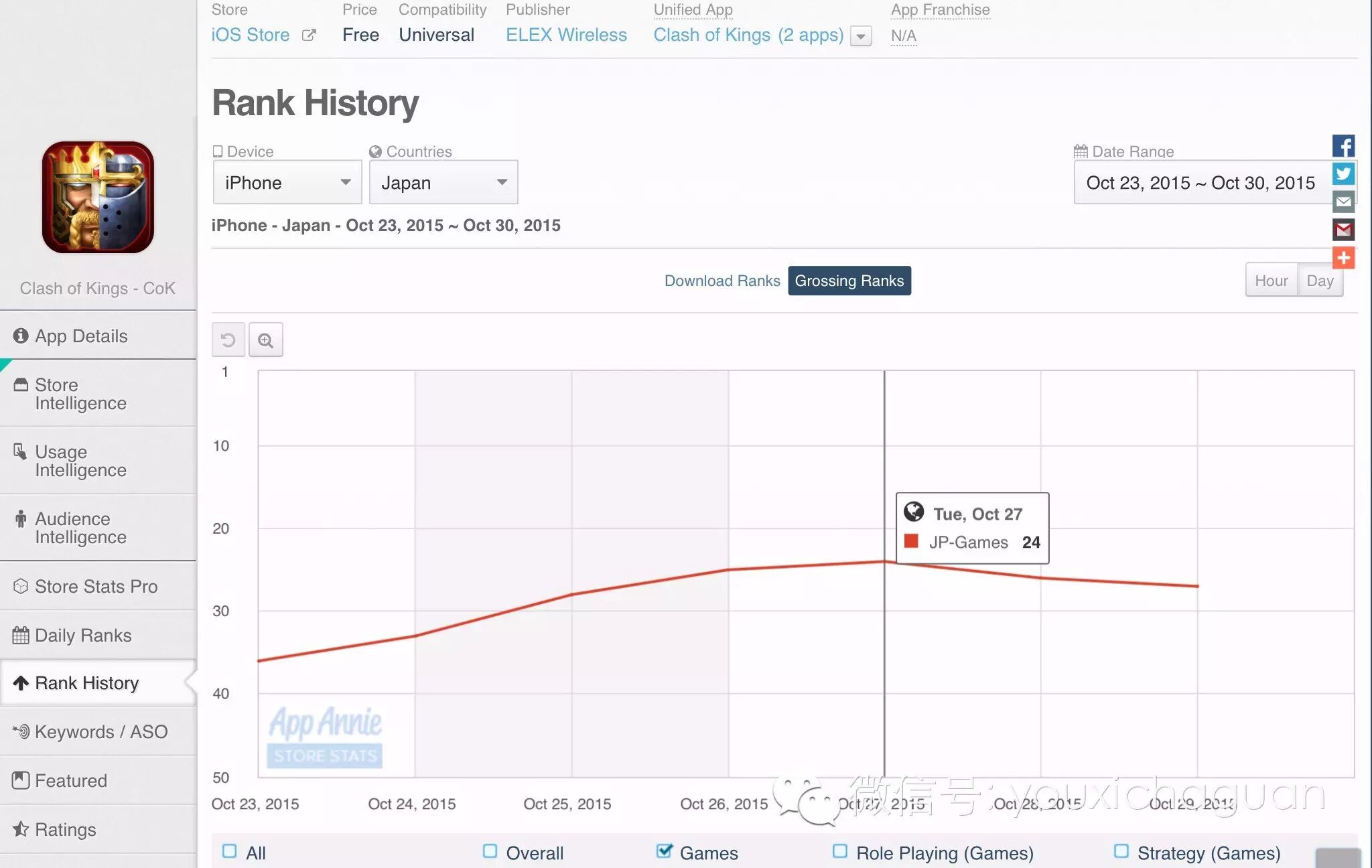The height and width of the screenshot is (868, 1372).
Task: Check the Overall category checkbox
Action: [490, 851]
